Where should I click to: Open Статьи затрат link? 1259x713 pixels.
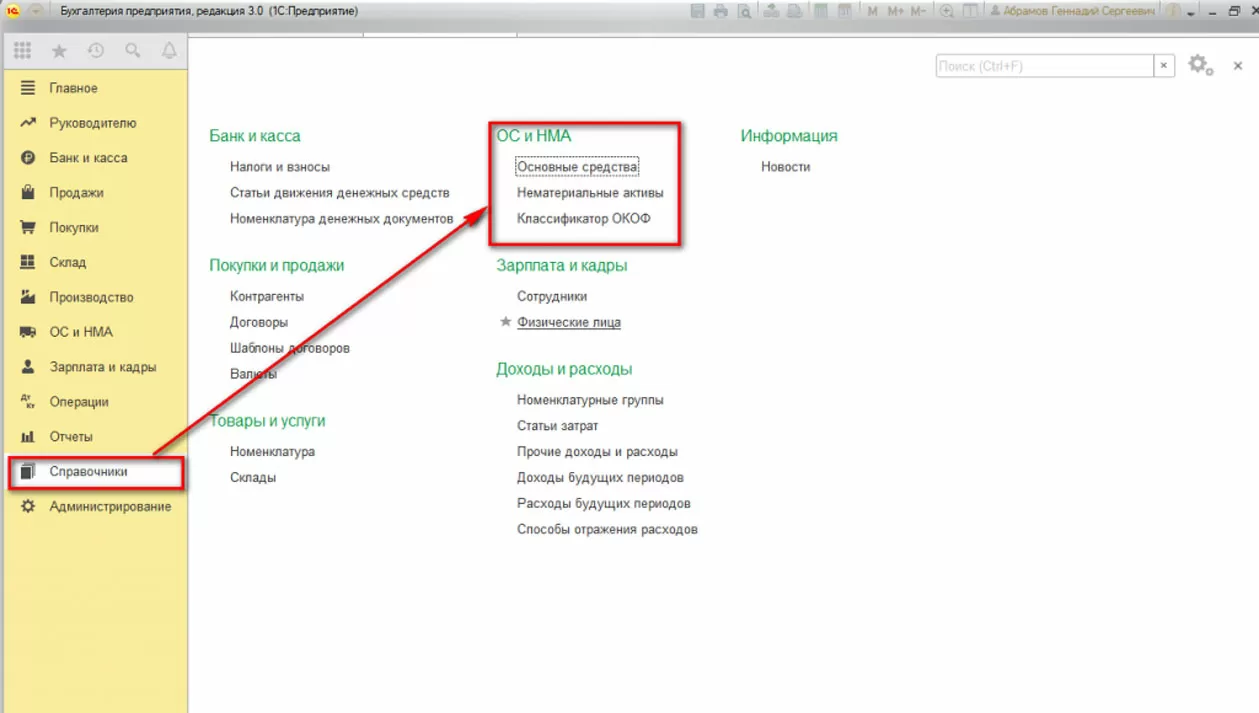(x=558, y=426)
